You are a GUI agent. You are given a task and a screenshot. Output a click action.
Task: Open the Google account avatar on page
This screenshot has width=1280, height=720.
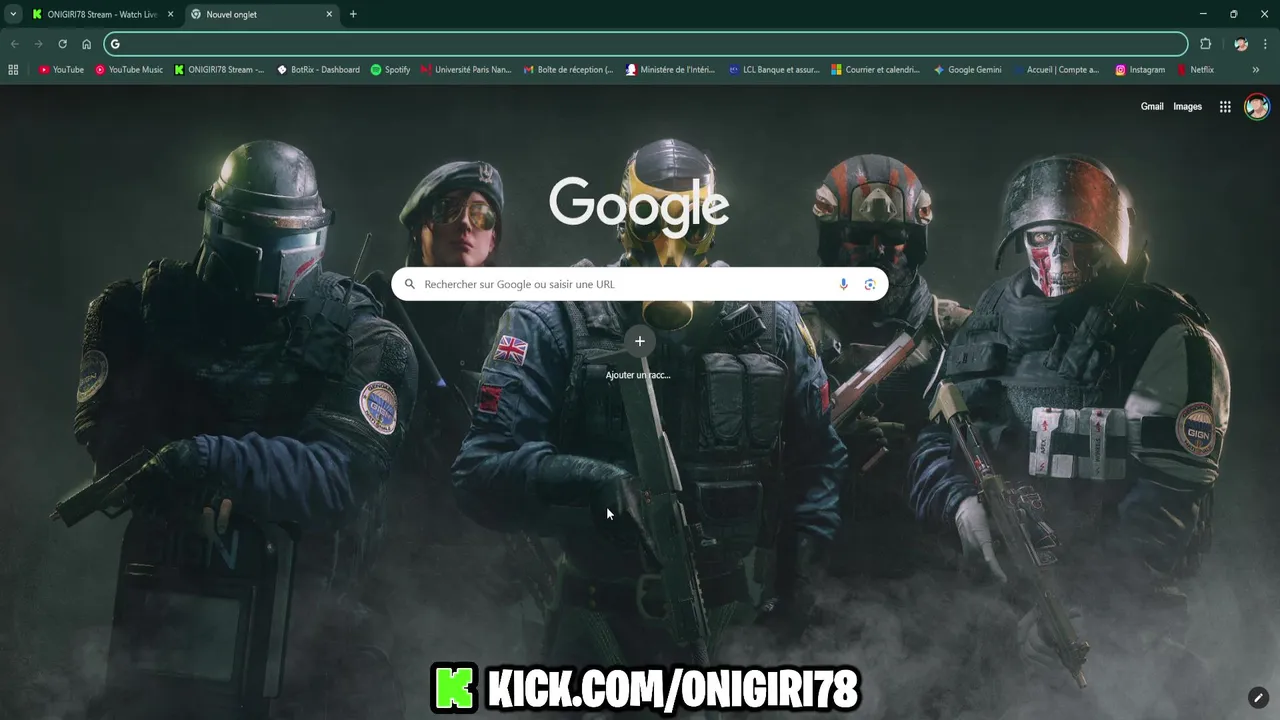coord(1257,107)
